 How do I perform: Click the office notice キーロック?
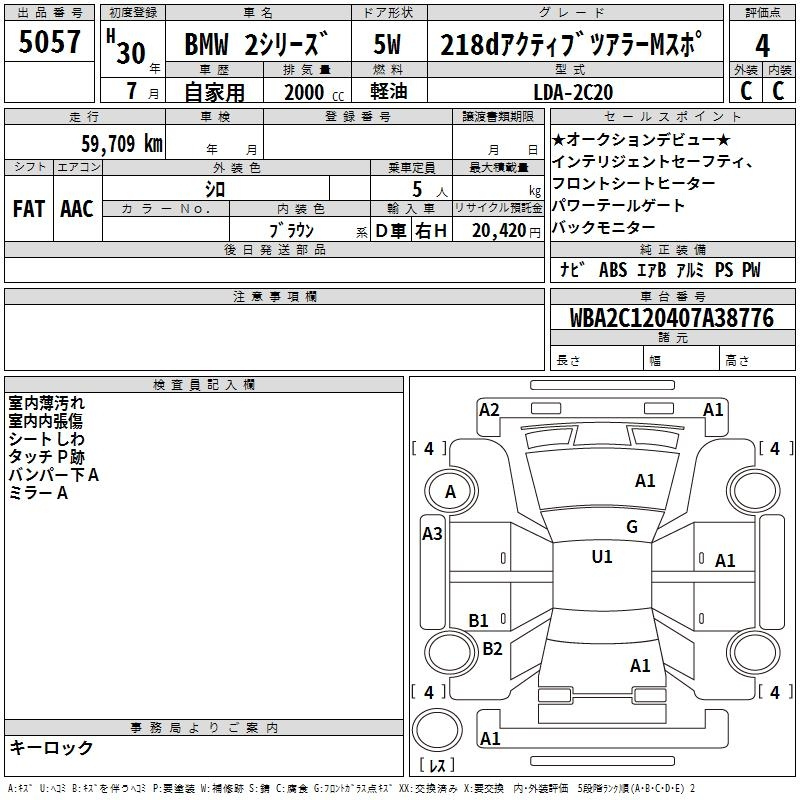coord(52,747)
